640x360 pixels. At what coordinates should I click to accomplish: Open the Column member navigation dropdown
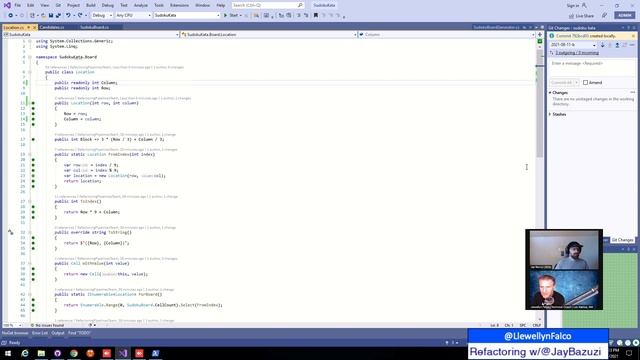447,35
